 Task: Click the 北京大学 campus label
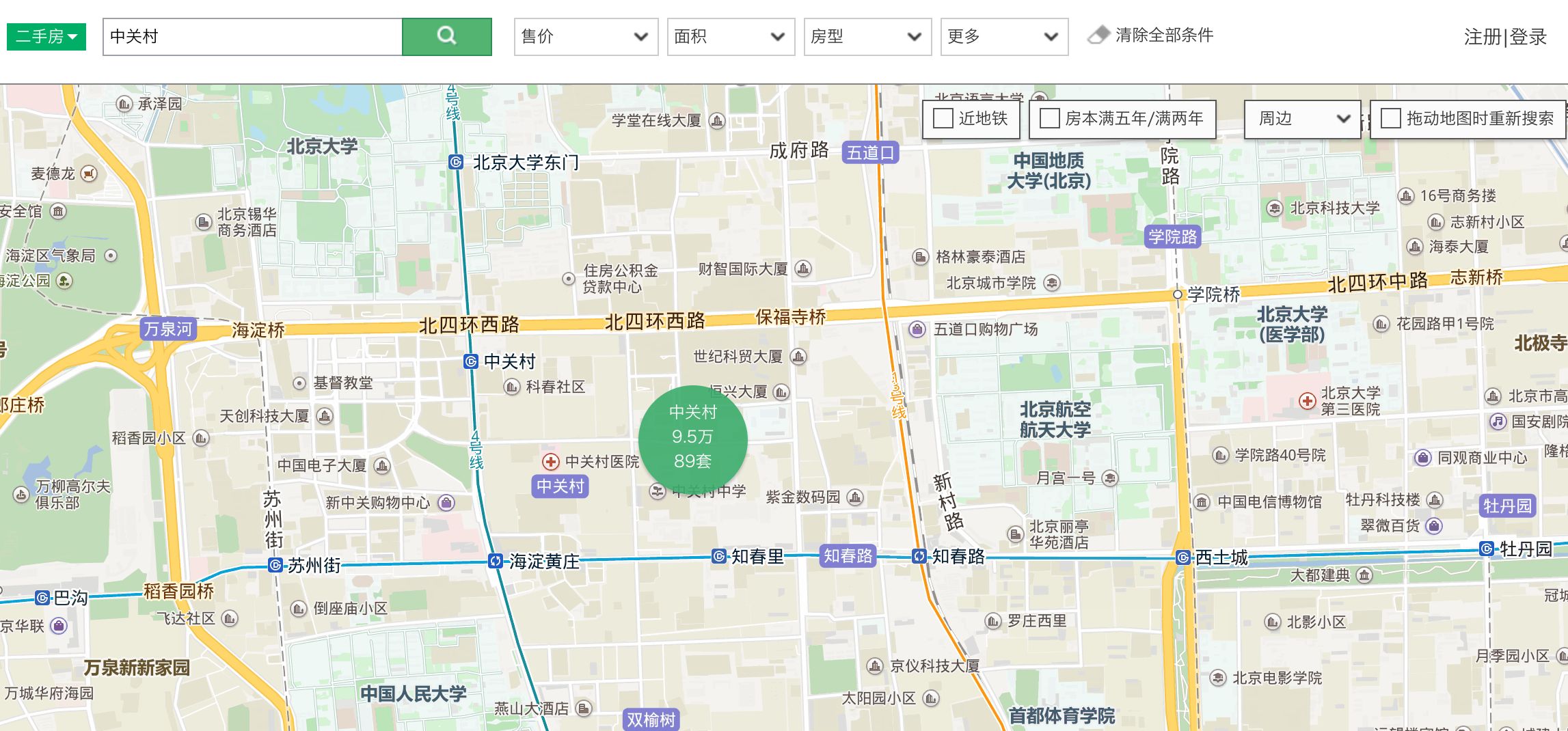point(322,146)
